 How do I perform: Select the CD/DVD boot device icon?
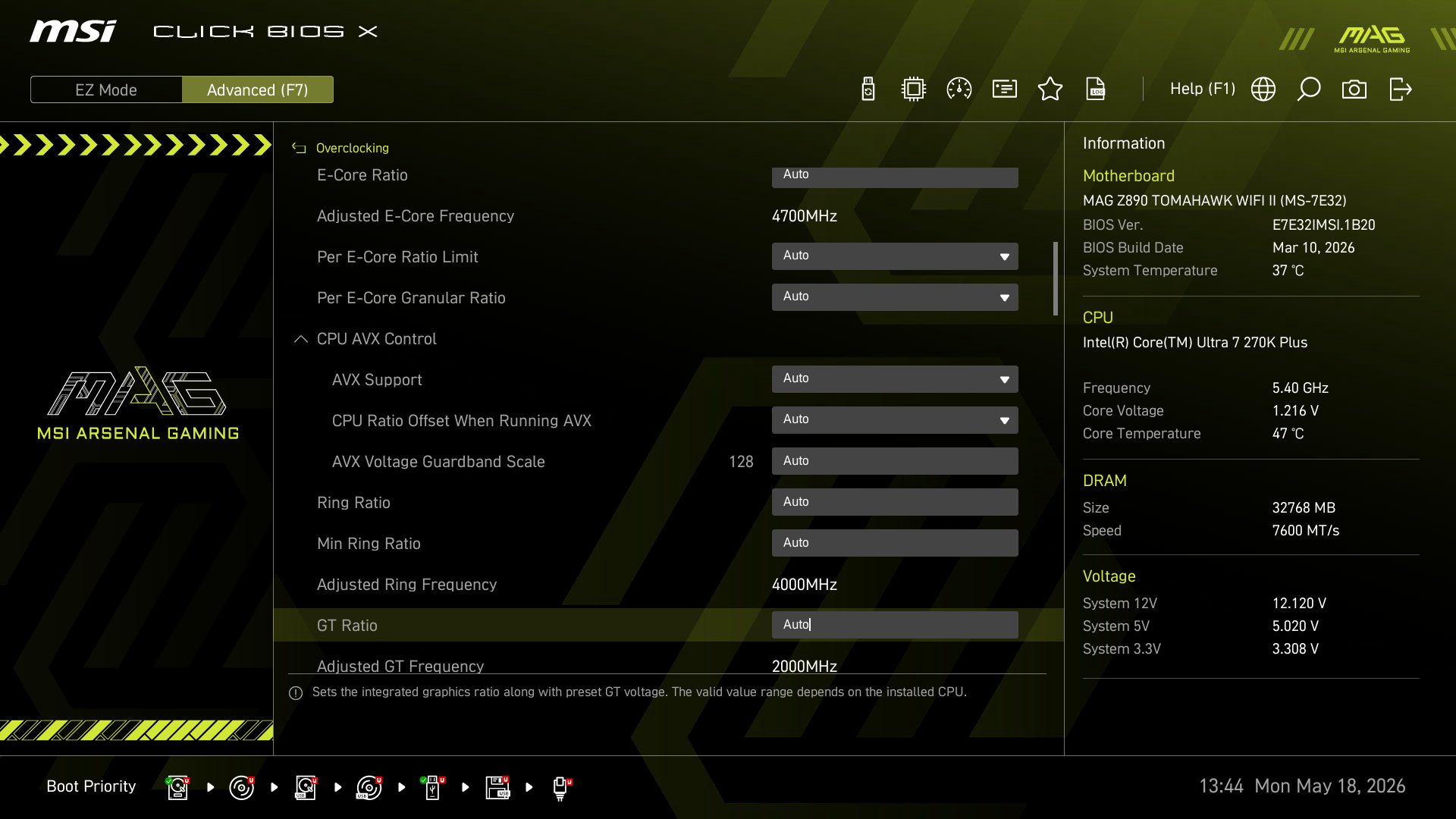241,787
